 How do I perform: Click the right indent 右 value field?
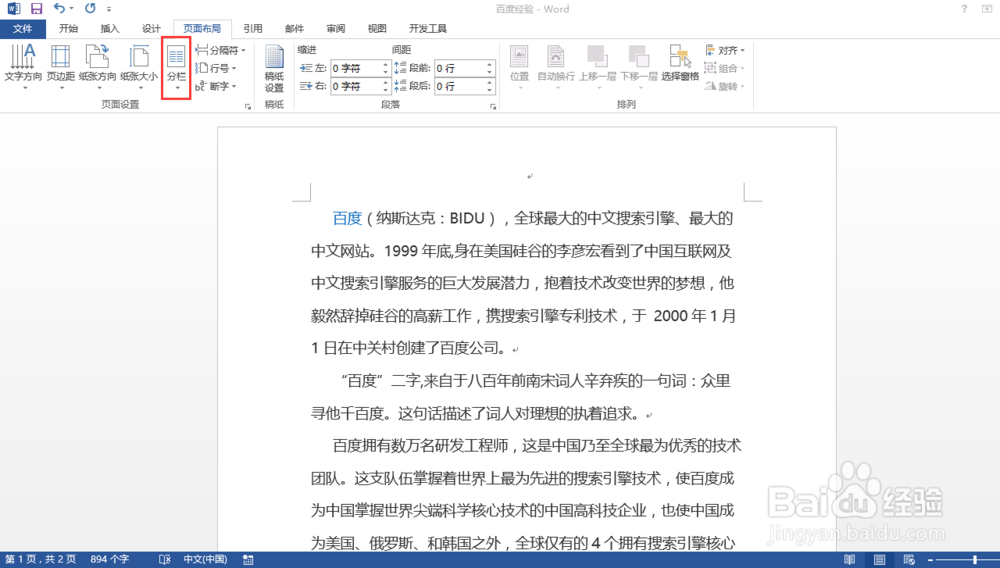coord(355,85)
